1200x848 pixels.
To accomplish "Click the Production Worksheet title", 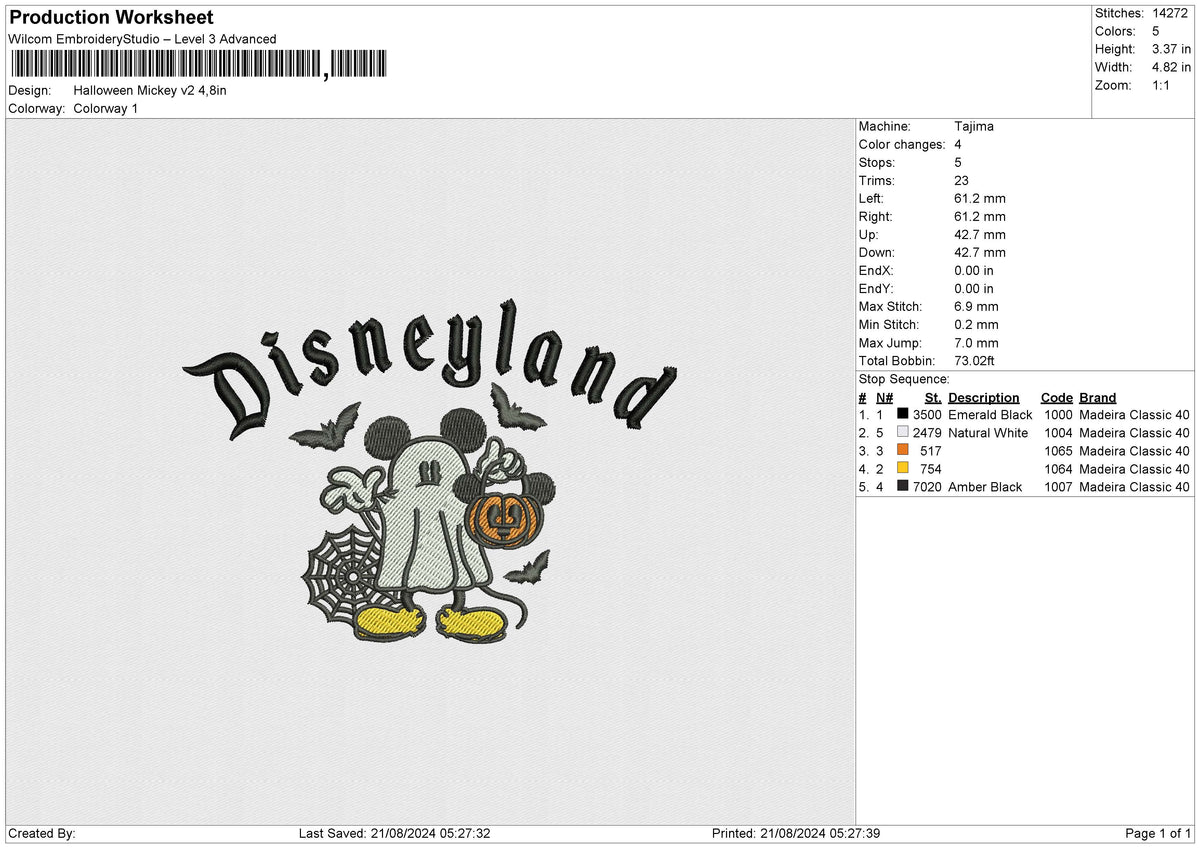I will (110, 18).
